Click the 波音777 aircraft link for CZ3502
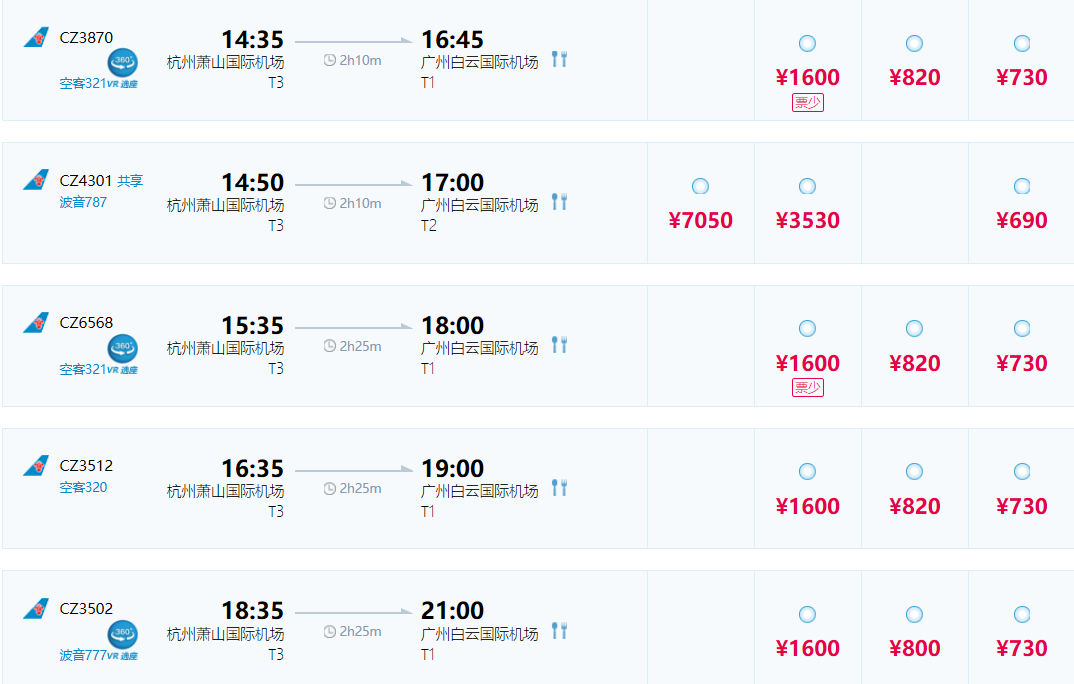The height and width of the screenshot is (684, 1074). [82, 655]
